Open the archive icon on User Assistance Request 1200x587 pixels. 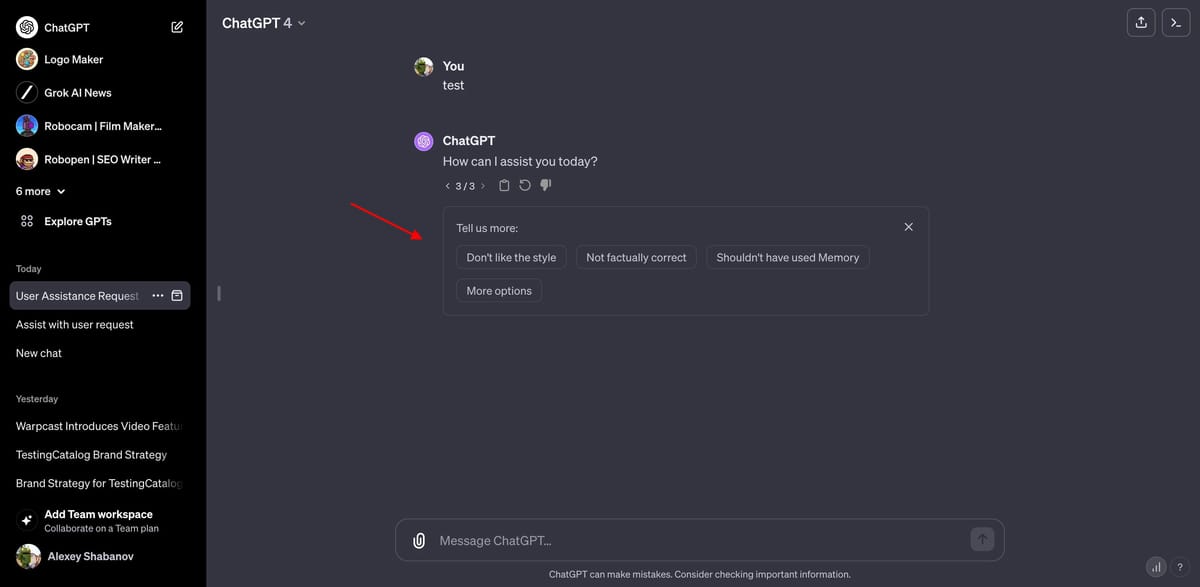click(178, 295)
